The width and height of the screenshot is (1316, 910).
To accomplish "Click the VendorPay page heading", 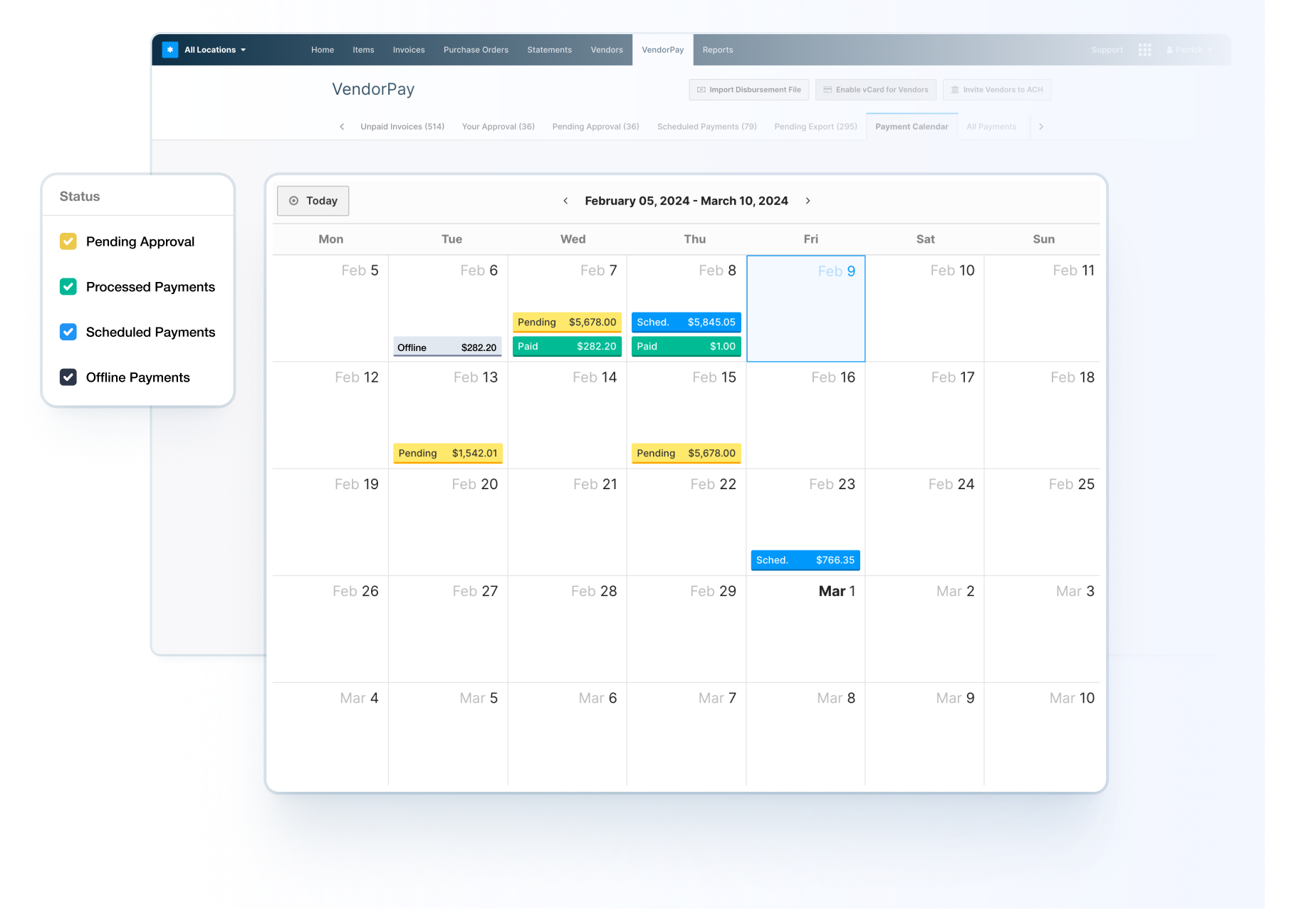I will click(x=373, y=89).
